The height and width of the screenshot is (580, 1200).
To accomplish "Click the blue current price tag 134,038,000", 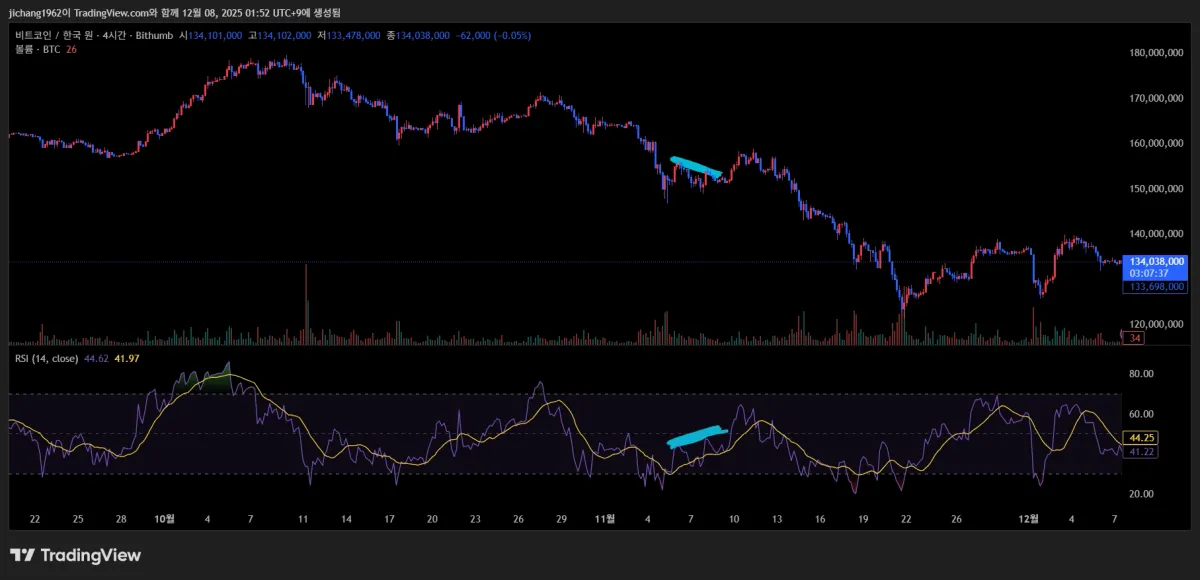I will coord(1155,261).
